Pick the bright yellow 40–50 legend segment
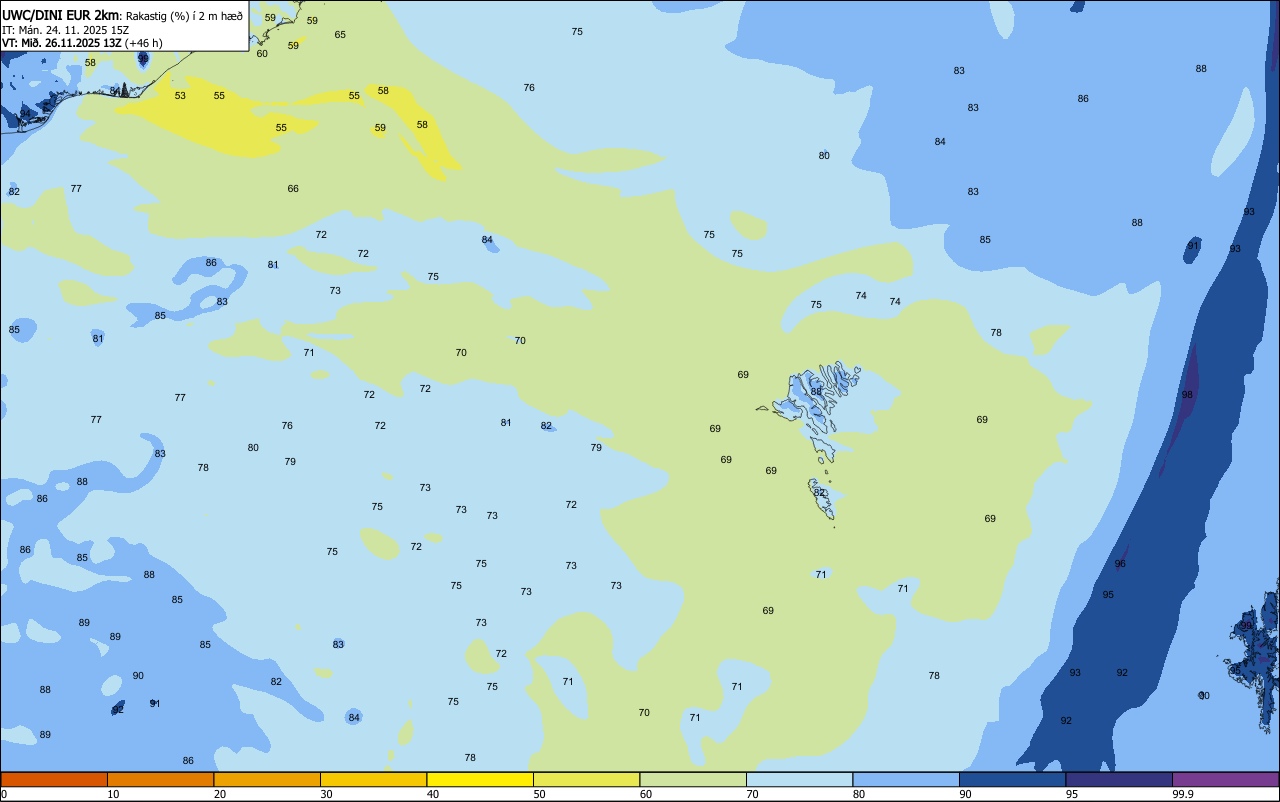This screenshot has height=802, width=1280. click(x=480, y=779)
